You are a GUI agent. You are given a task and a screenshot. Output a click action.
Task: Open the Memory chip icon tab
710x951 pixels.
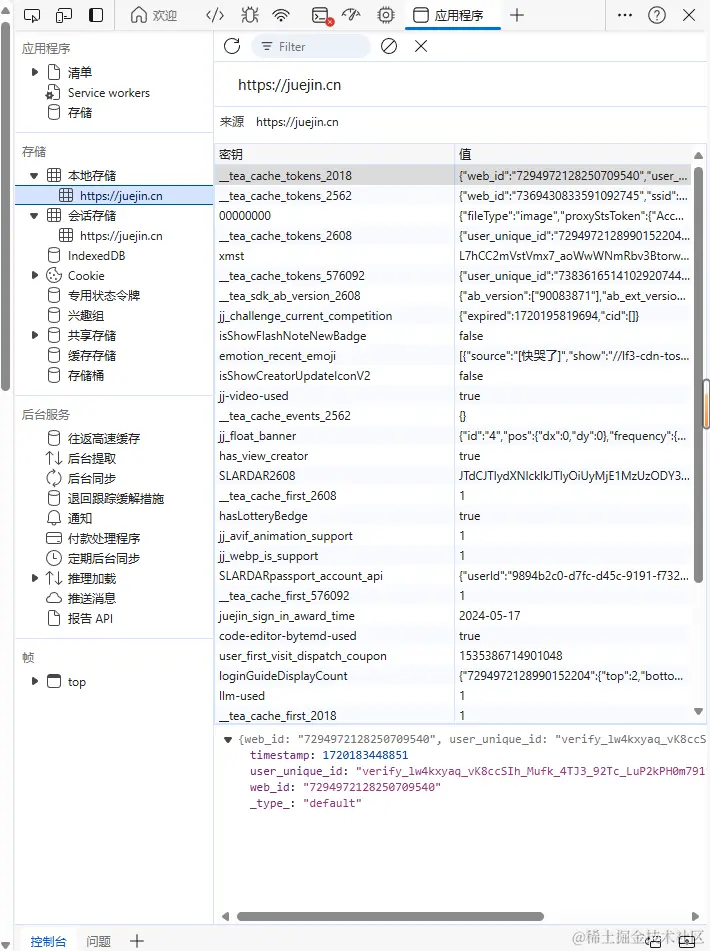pos(386,15)
